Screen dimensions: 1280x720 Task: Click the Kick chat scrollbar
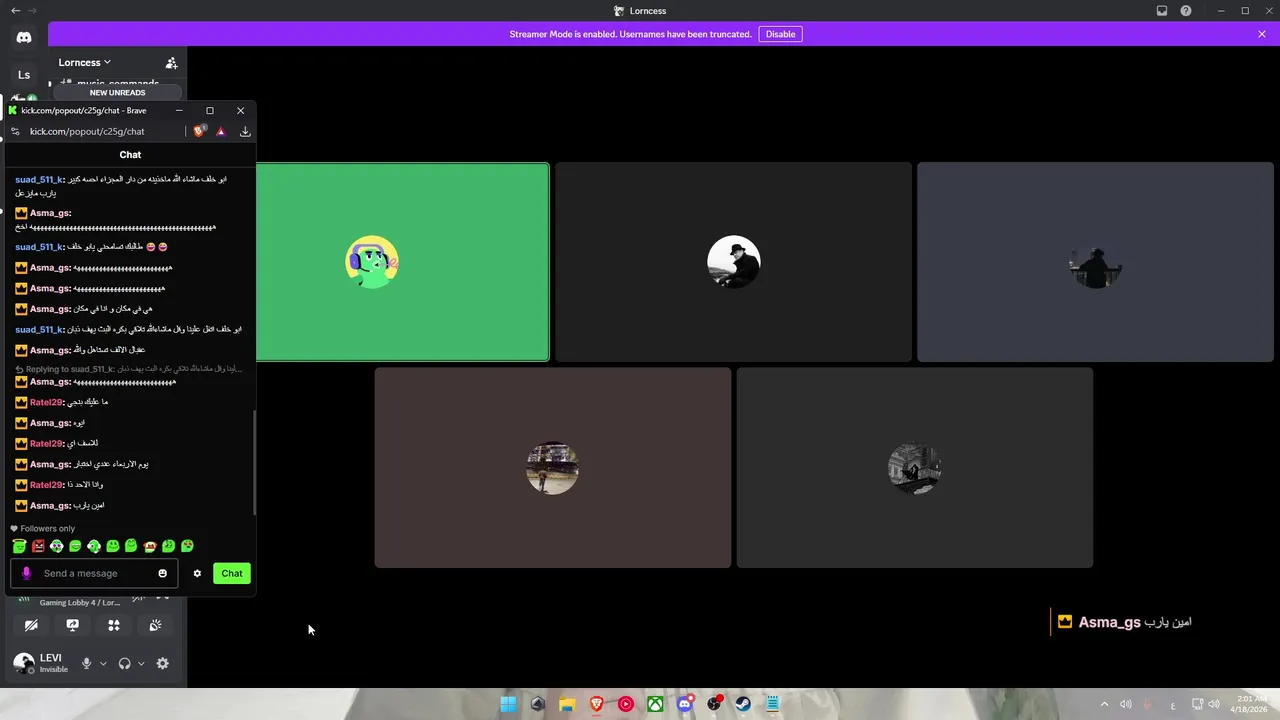254,462
